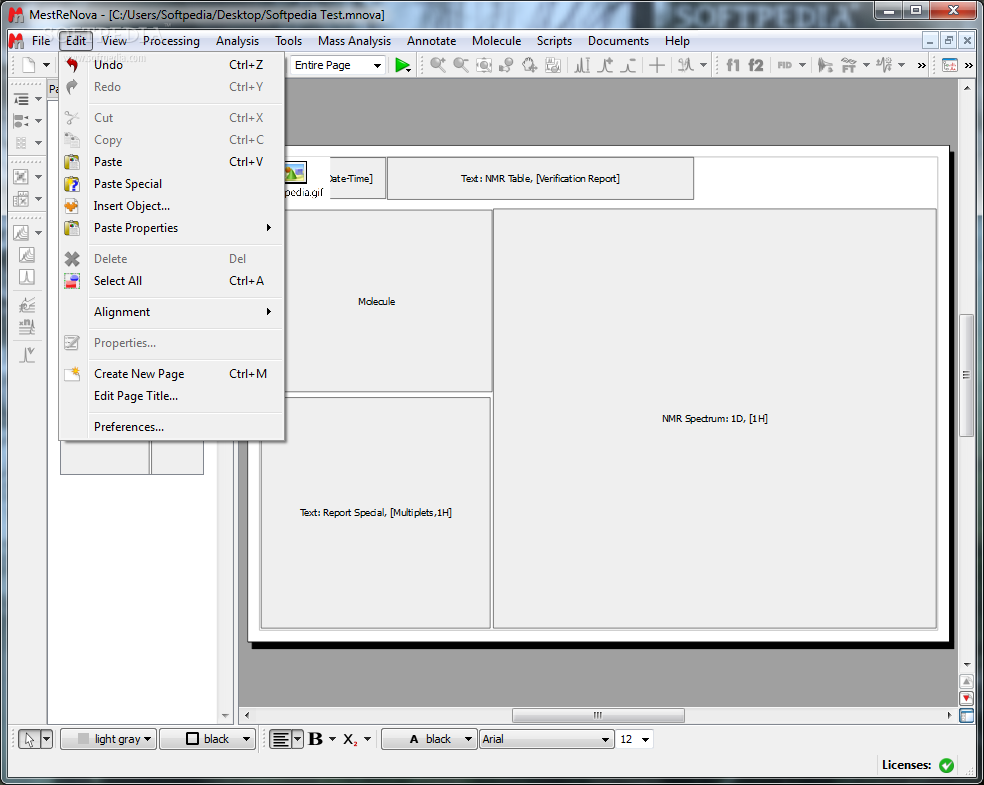Toggle left text alignment button

[x=281, y=739]
